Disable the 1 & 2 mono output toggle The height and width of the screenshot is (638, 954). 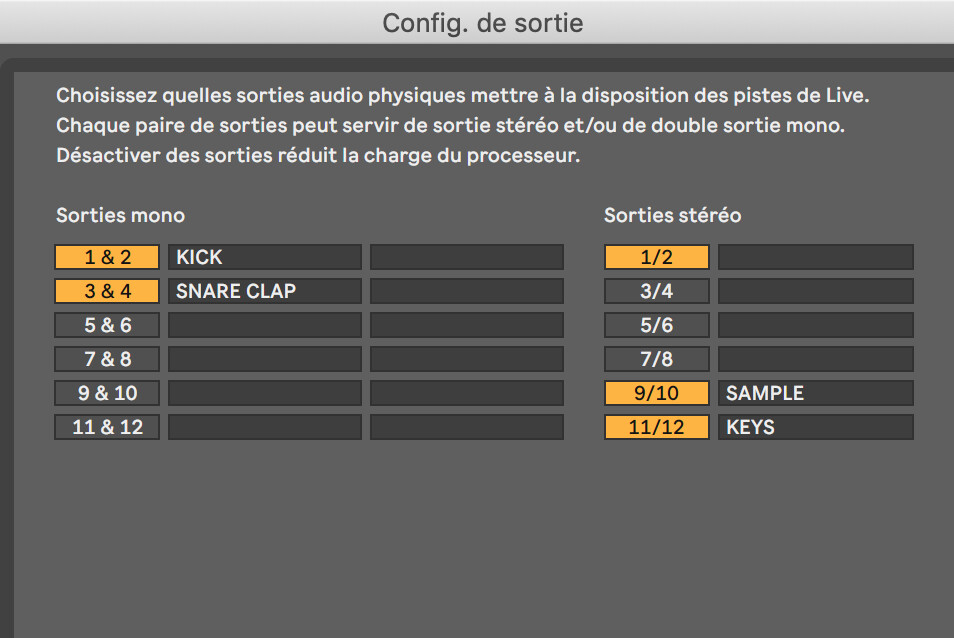[x=107, y=257]
